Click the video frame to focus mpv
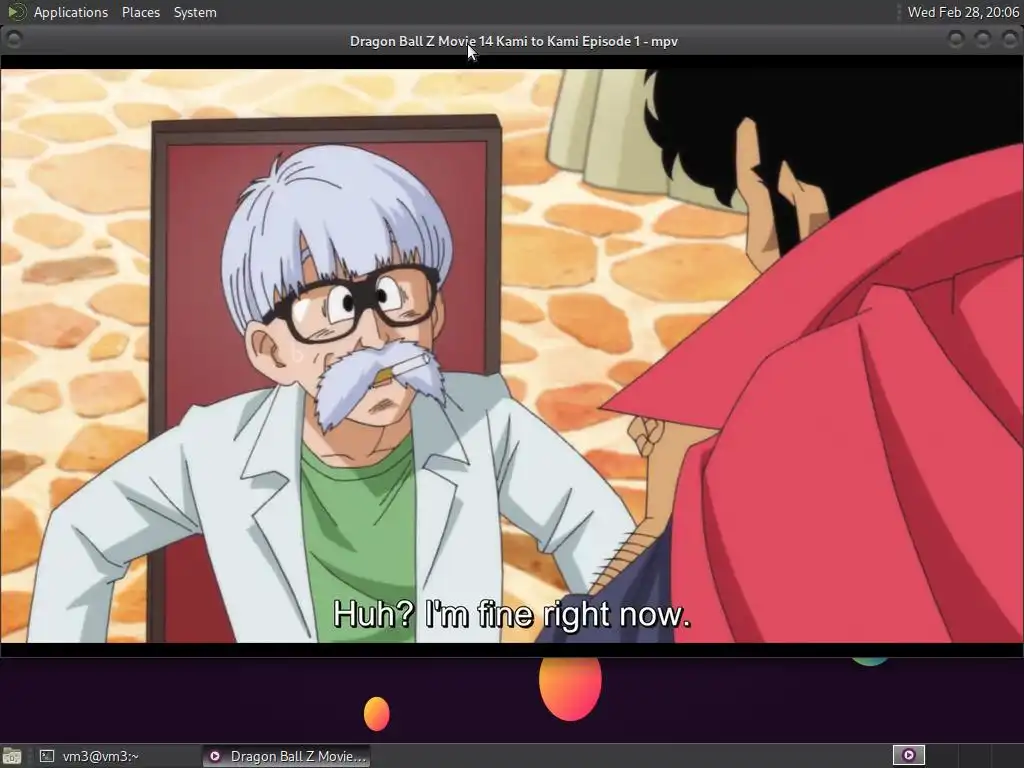This screenshot has height=768, width=1024. (512, 356)
